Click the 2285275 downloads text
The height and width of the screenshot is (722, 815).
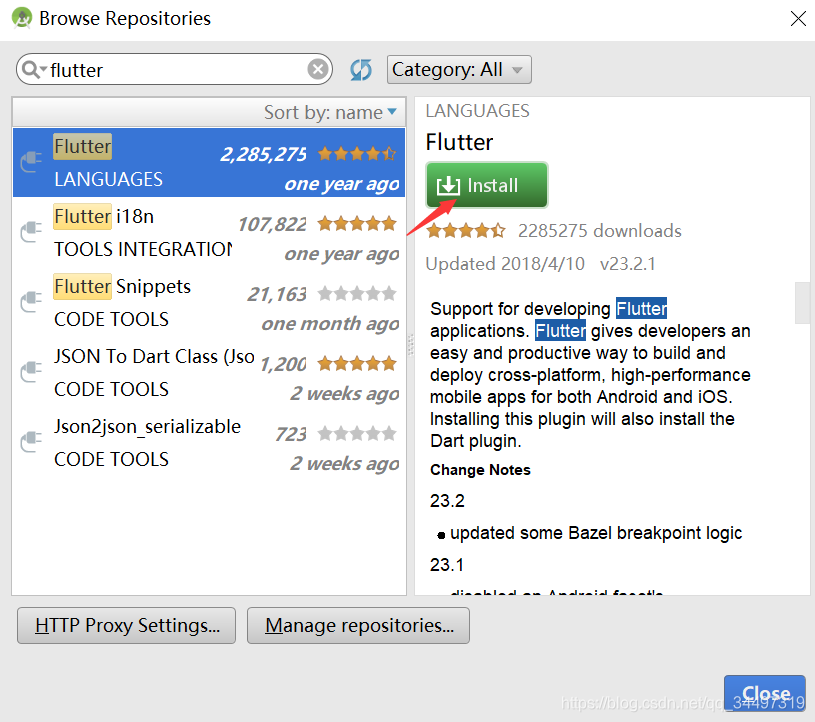click(599, 231)
